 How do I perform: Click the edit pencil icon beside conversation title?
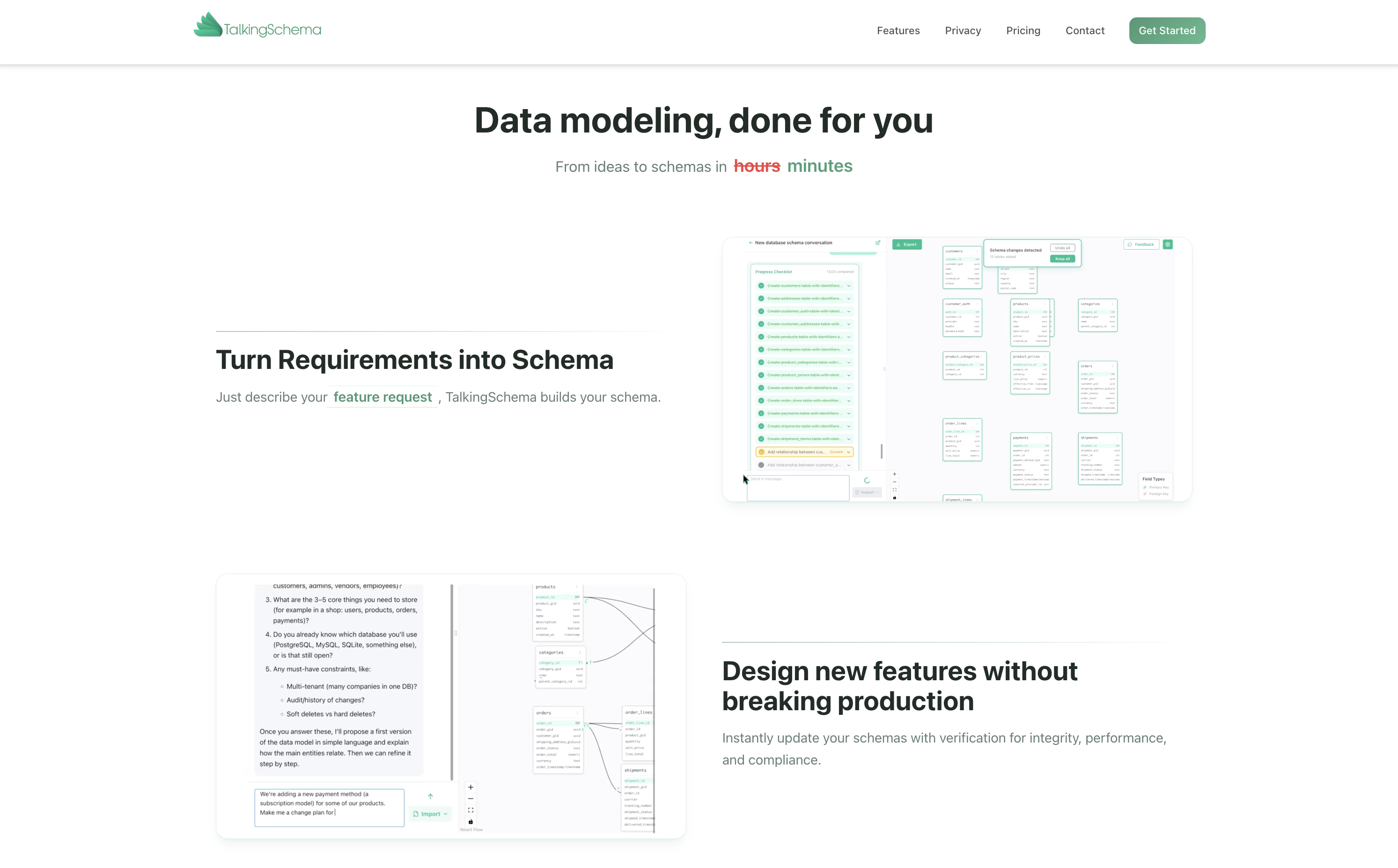click(x=878, y=243)
